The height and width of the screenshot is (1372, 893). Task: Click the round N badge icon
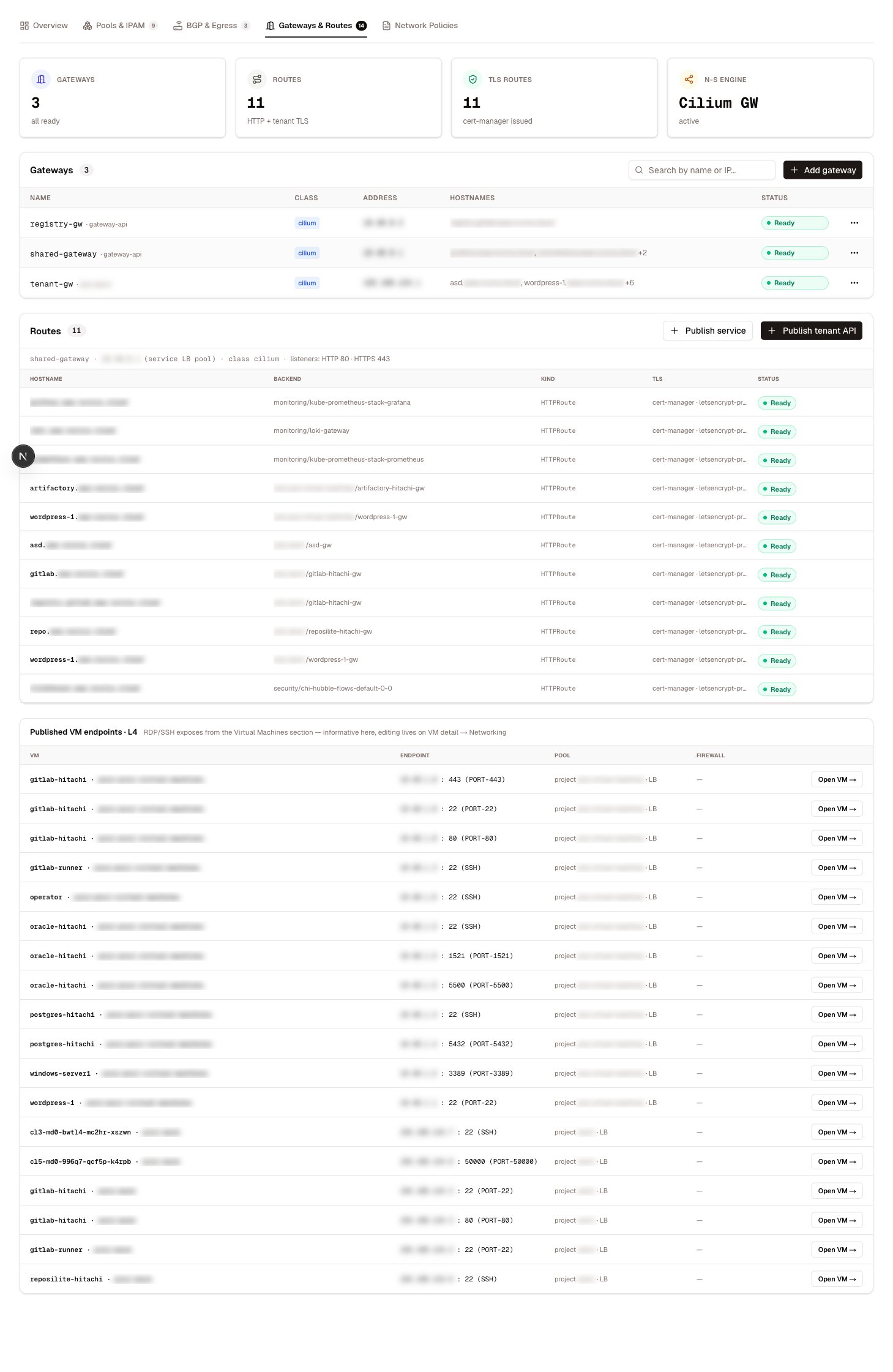click(23, 456)
